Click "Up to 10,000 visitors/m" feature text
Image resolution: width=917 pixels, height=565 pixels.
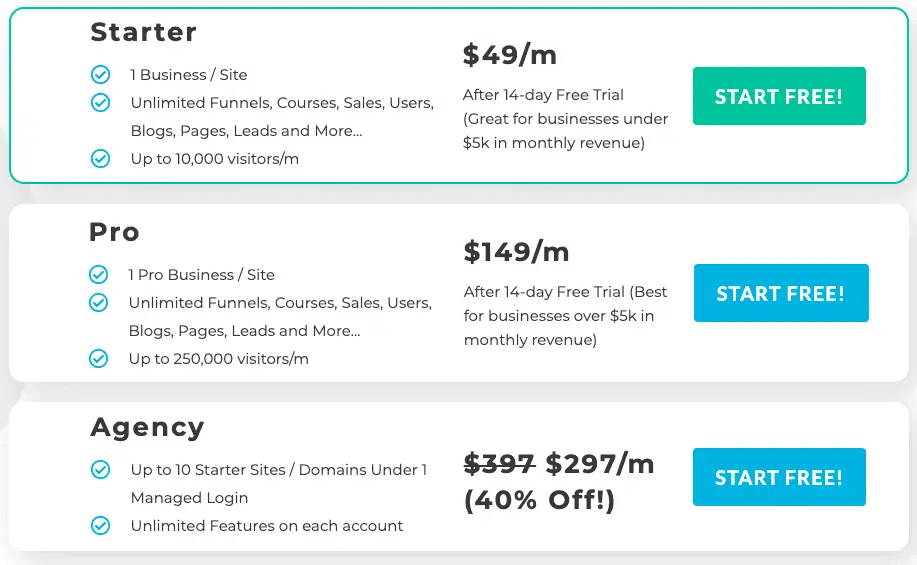pyautogui.click(x=214, y=159)
